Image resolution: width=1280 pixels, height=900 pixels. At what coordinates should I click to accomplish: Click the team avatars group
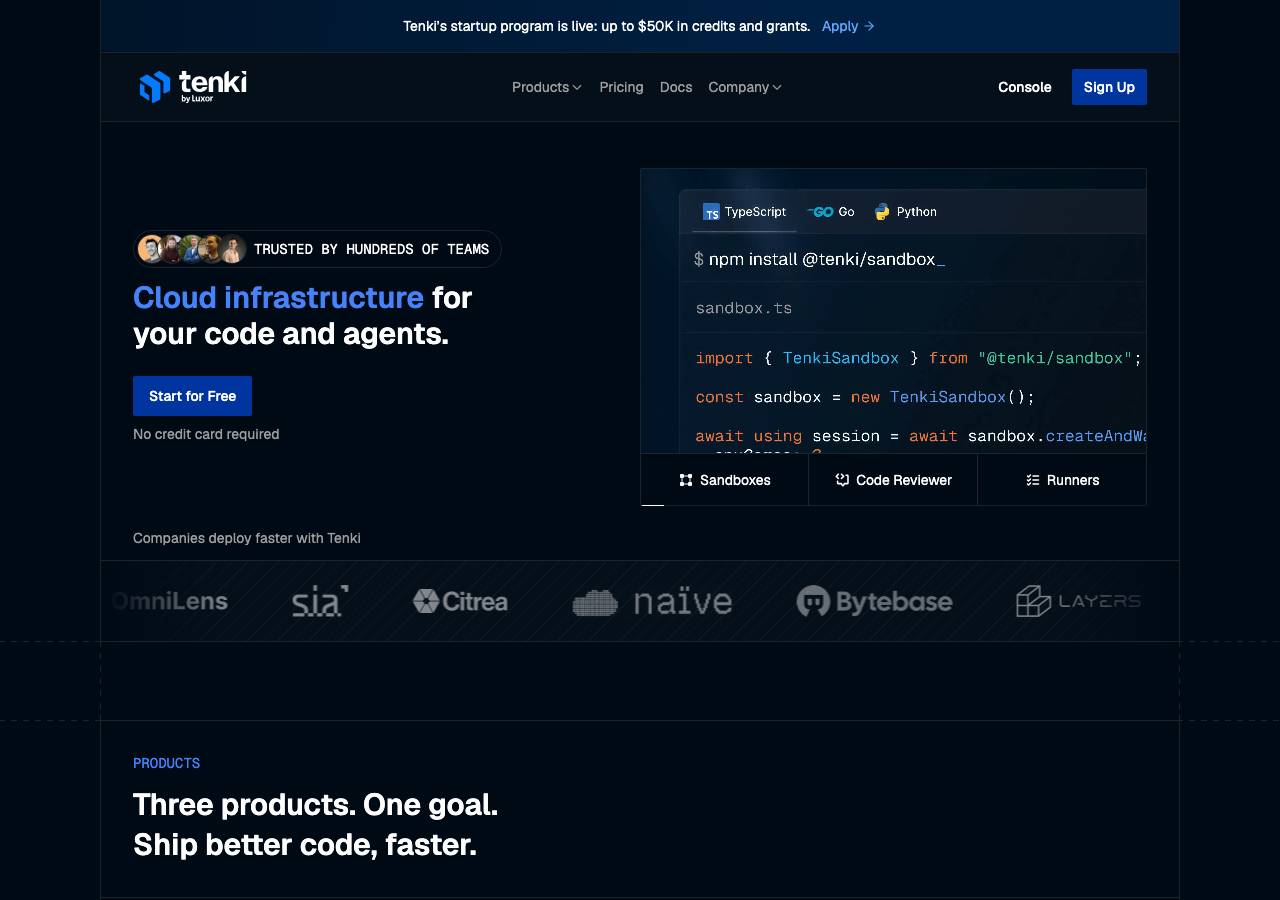coord(192,249)
